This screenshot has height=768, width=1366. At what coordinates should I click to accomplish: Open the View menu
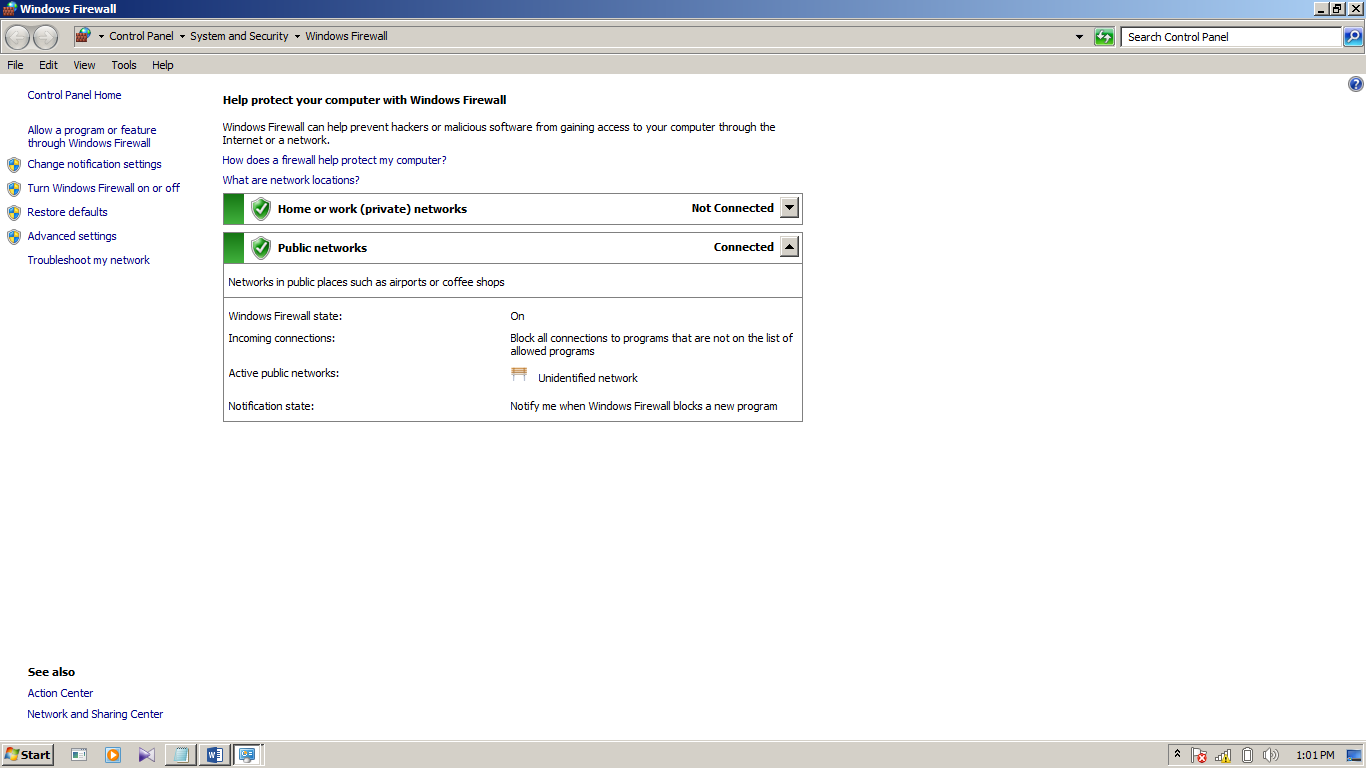[84, 65]
